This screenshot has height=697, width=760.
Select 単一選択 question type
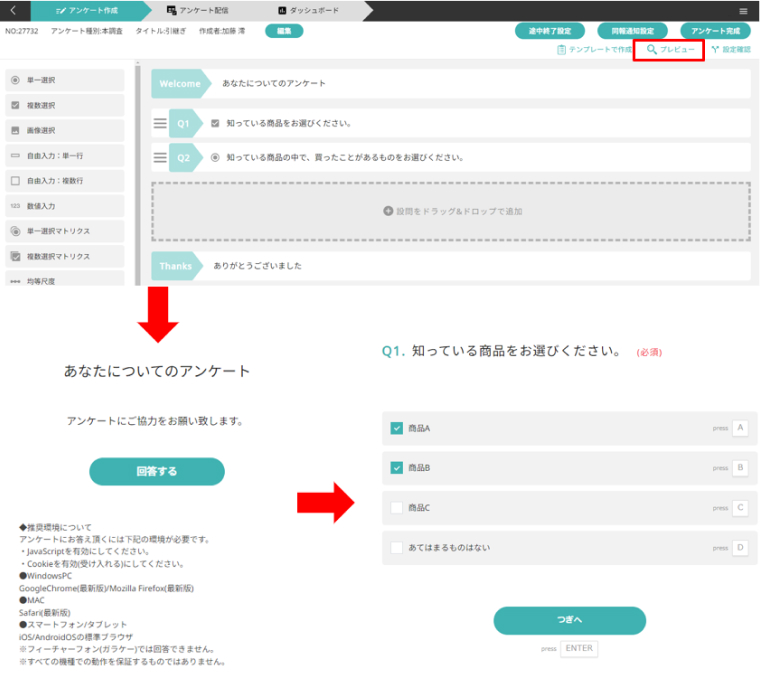click(x=64, y=80)
